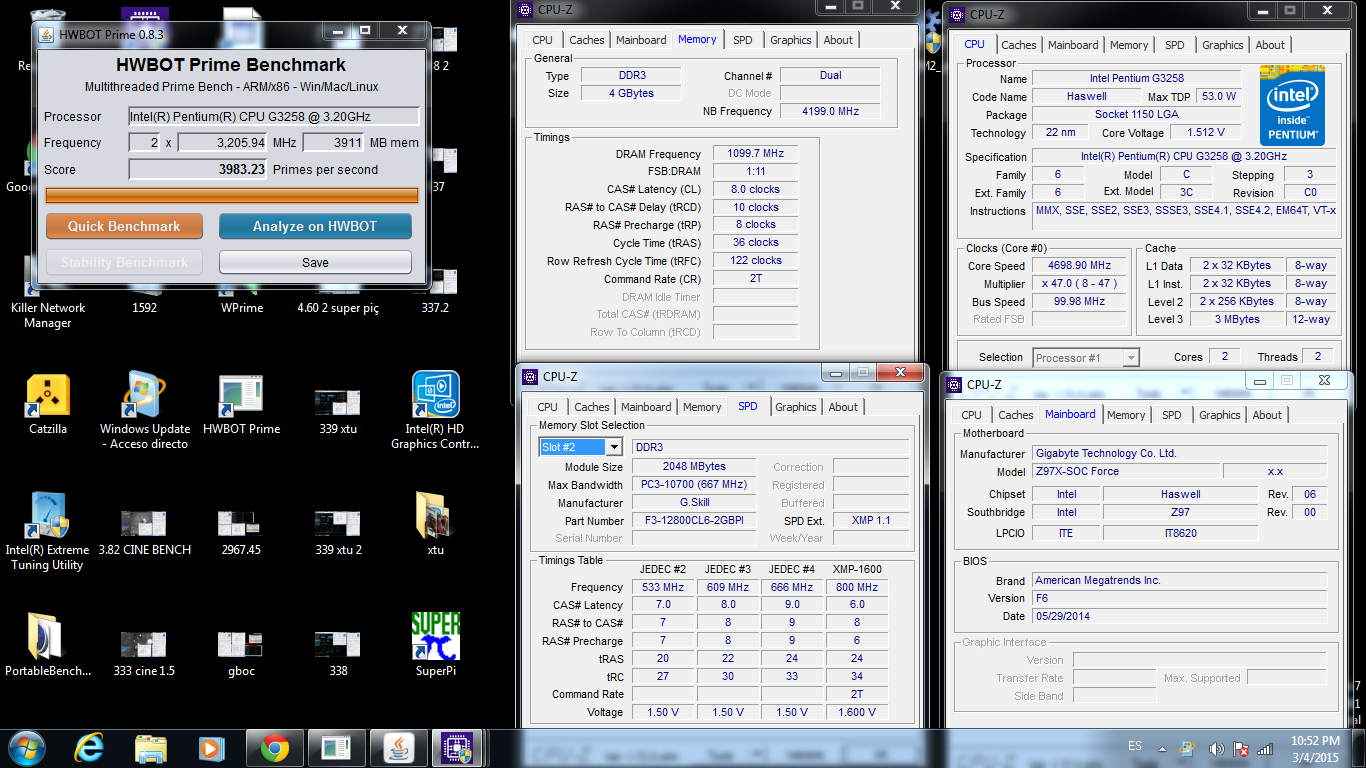Click the 3,205.94 MHz frequency field
1366x768 pixels.
click(223, 143)
